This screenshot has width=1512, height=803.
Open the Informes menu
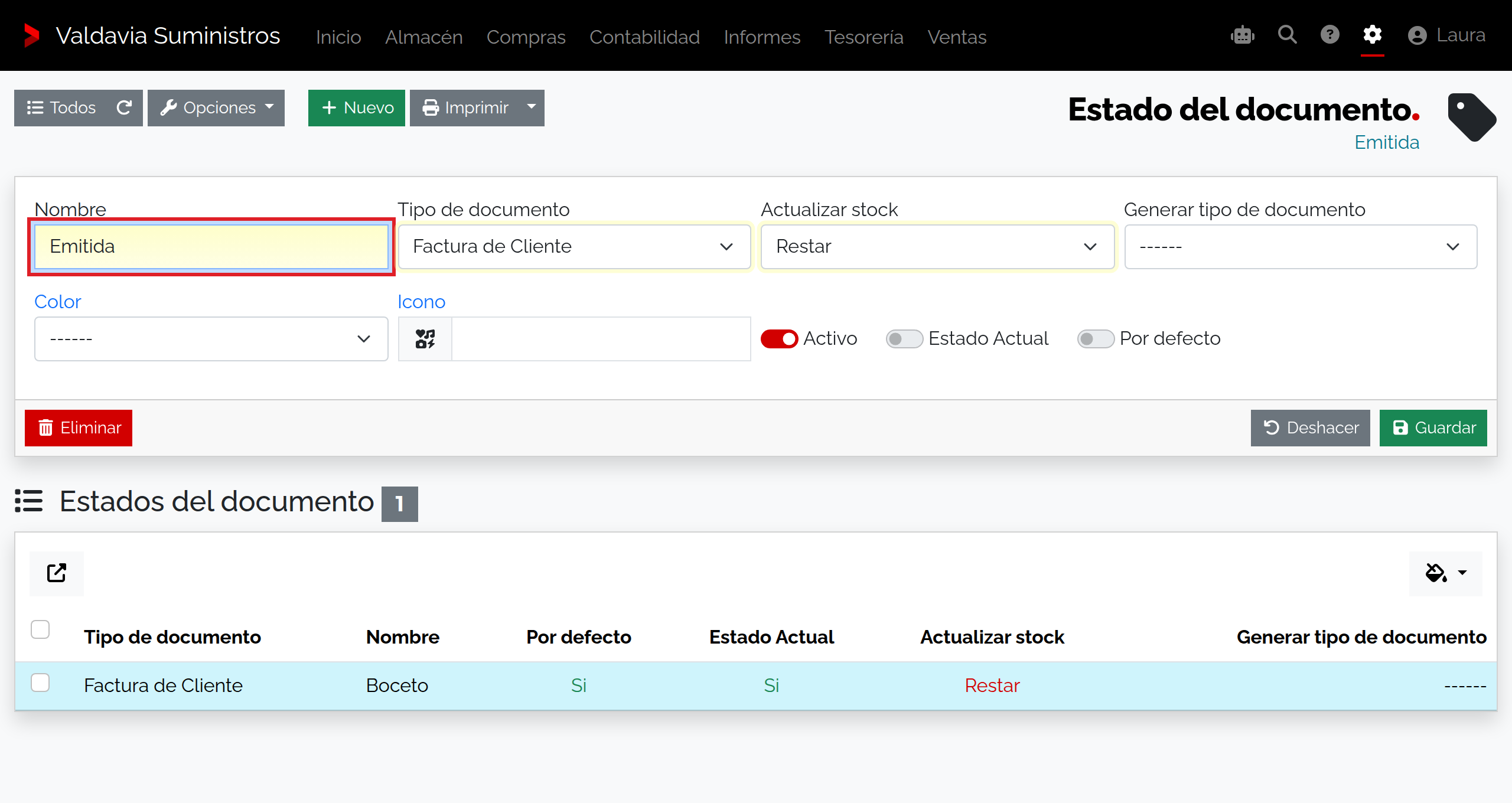coord(762,37)
